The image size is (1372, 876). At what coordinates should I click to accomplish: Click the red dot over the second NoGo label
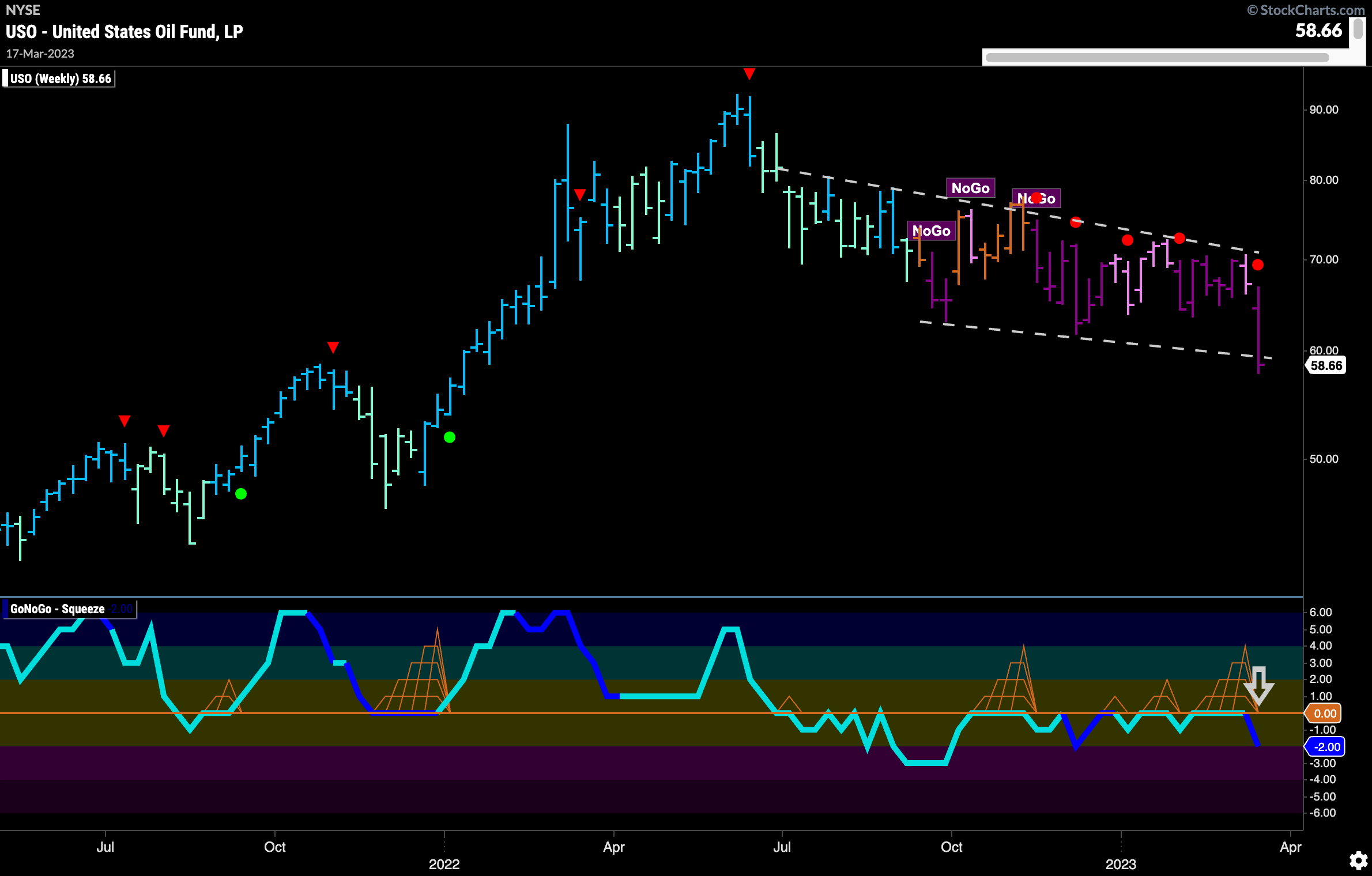click(x=1036, y=198)
